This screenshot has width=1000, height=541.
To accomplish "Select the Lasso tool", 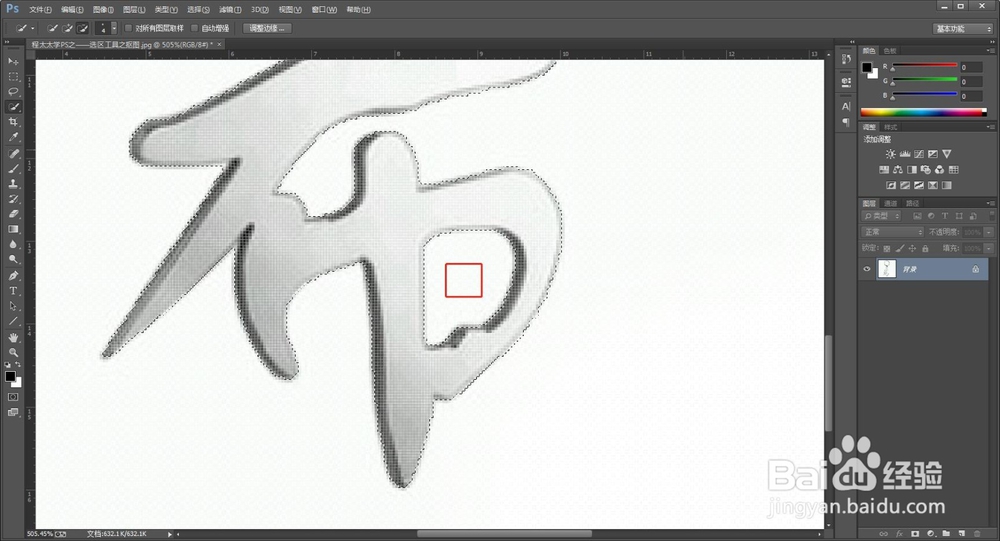I will pyautogui.click(x=13, y=92).
